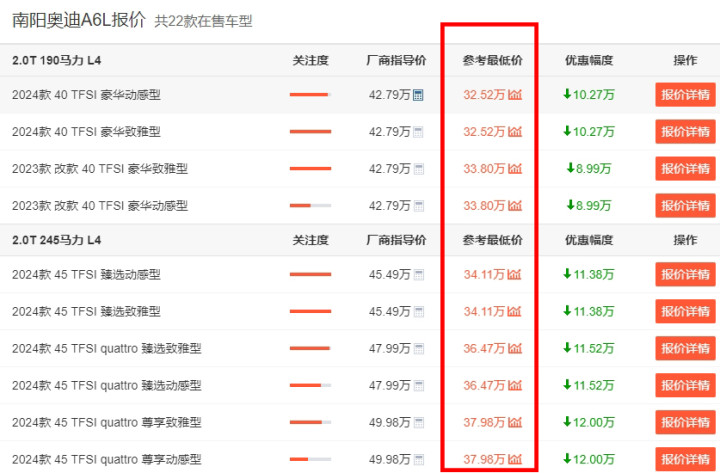Click 报价详情 for 45 TFSI 臻选致雅型

click(x=685, y=312)
